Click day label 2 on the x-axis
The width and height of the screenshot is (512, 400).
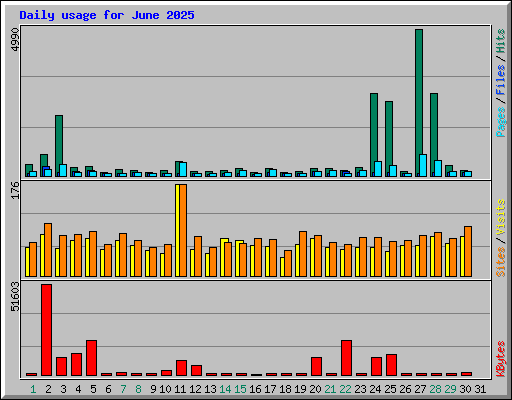(48, 389)
